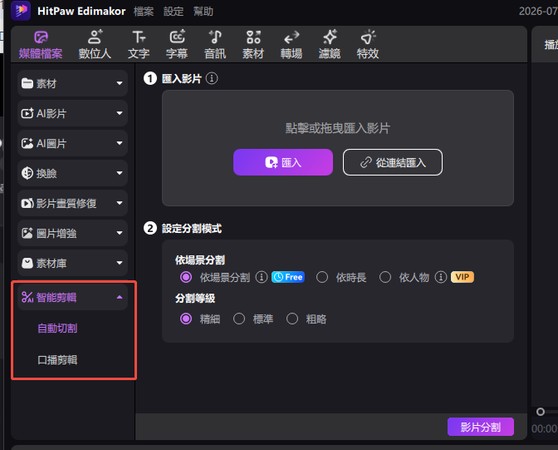Image resolution: width=558 pixels, height=450 pixels.
Task: Switch to the 轉場 transitions tab
Action: [x=291, y=45]
